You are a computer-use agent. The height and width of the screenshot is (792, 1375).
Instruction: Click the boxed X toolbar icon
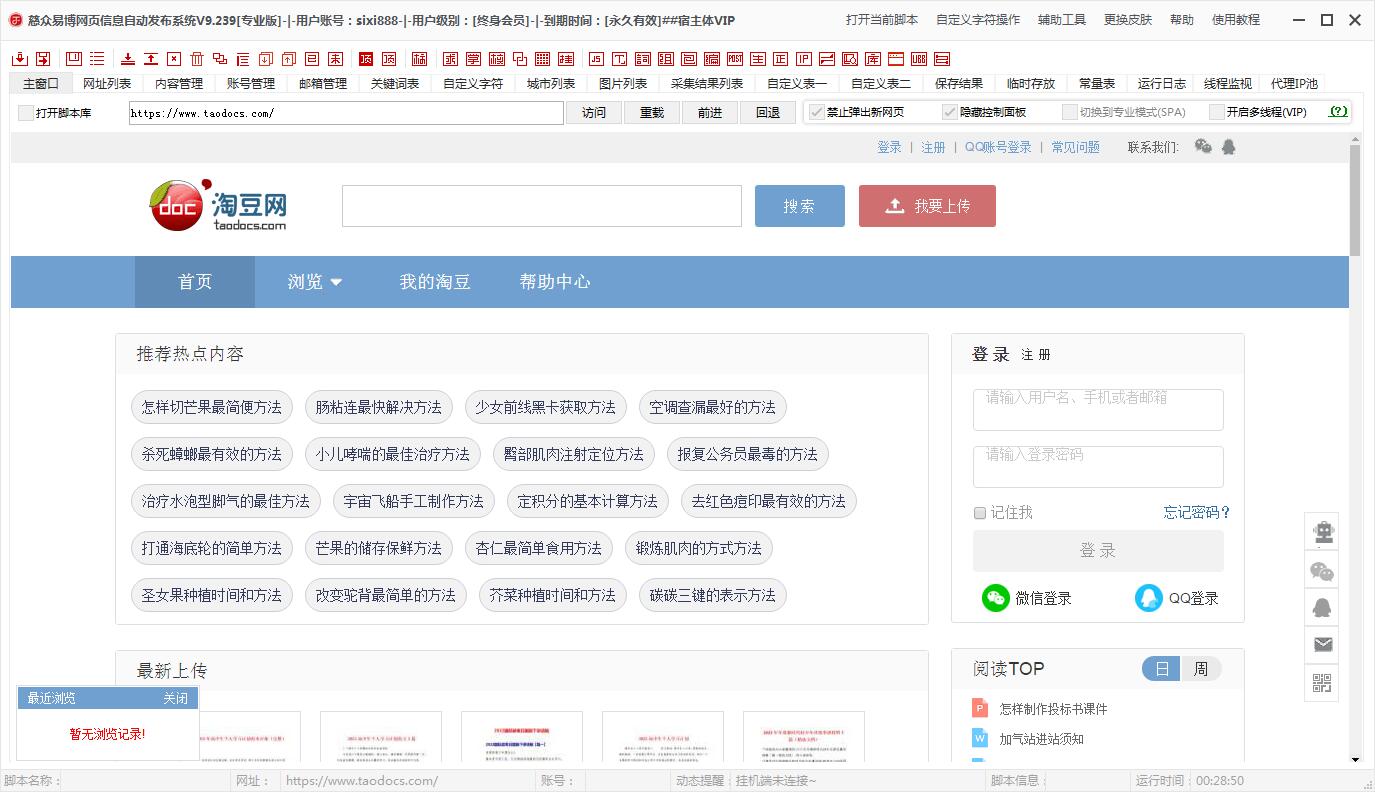point(174,59)
